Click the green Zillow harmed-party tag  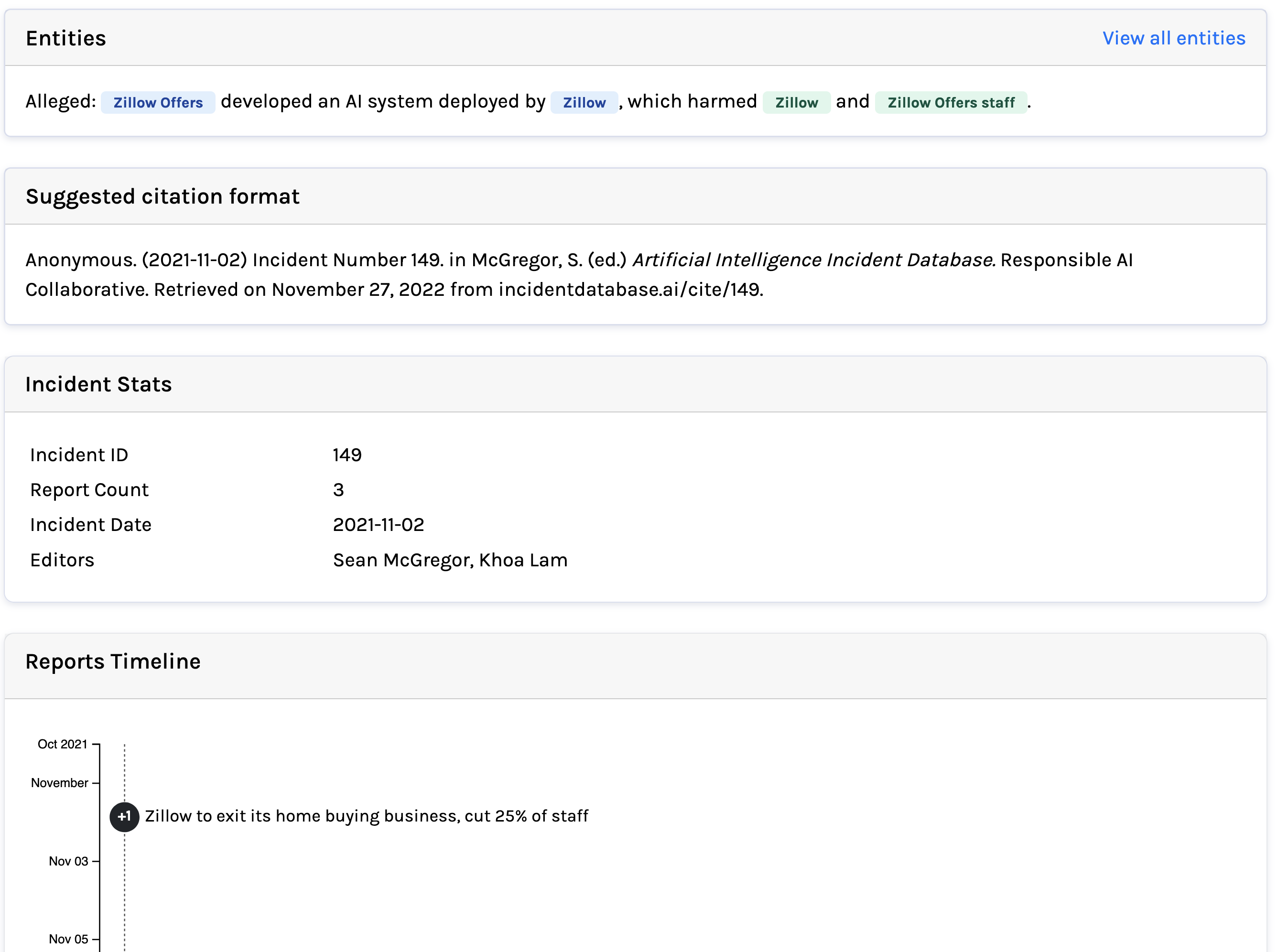point(796,103)
